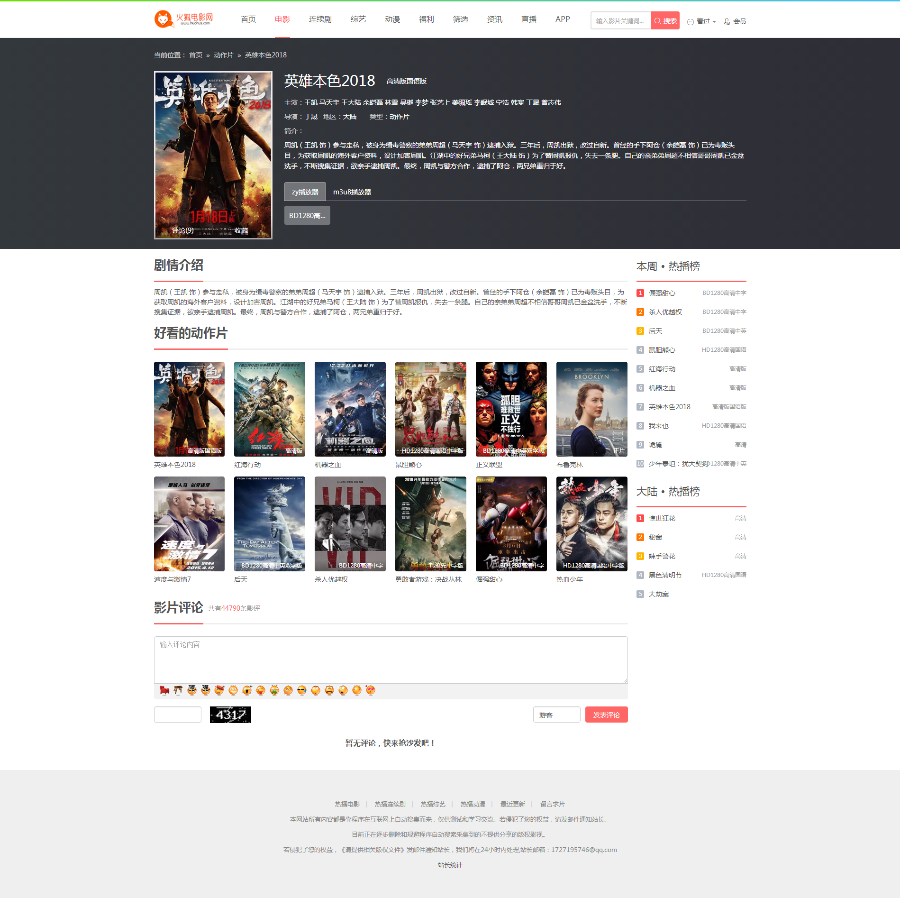The height and width of the screenshot is (898, 900).
Task: Click the 最近更新 footer link
Action: point(512,804)
